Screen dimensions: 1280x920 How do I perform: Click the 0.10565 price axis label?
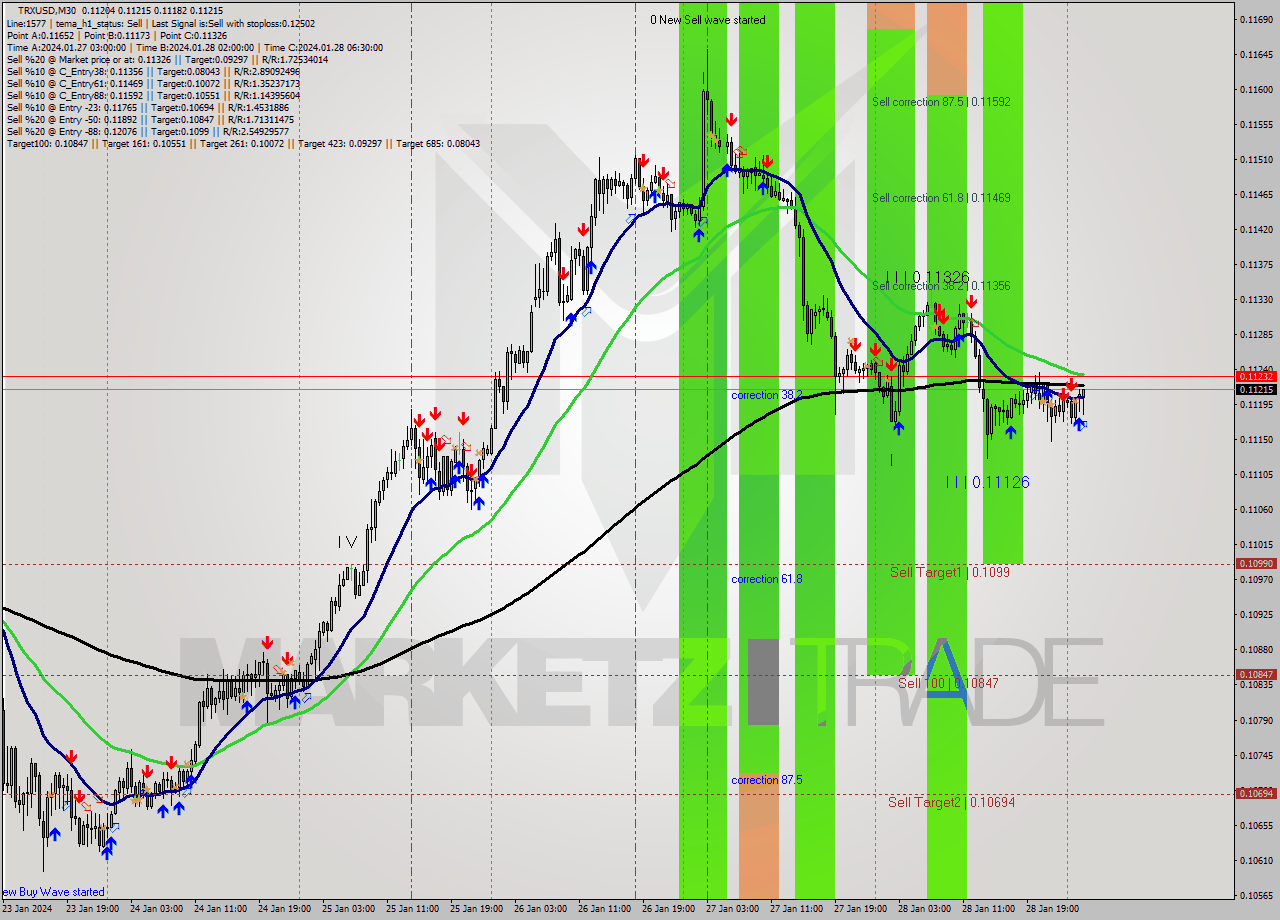1255,895
